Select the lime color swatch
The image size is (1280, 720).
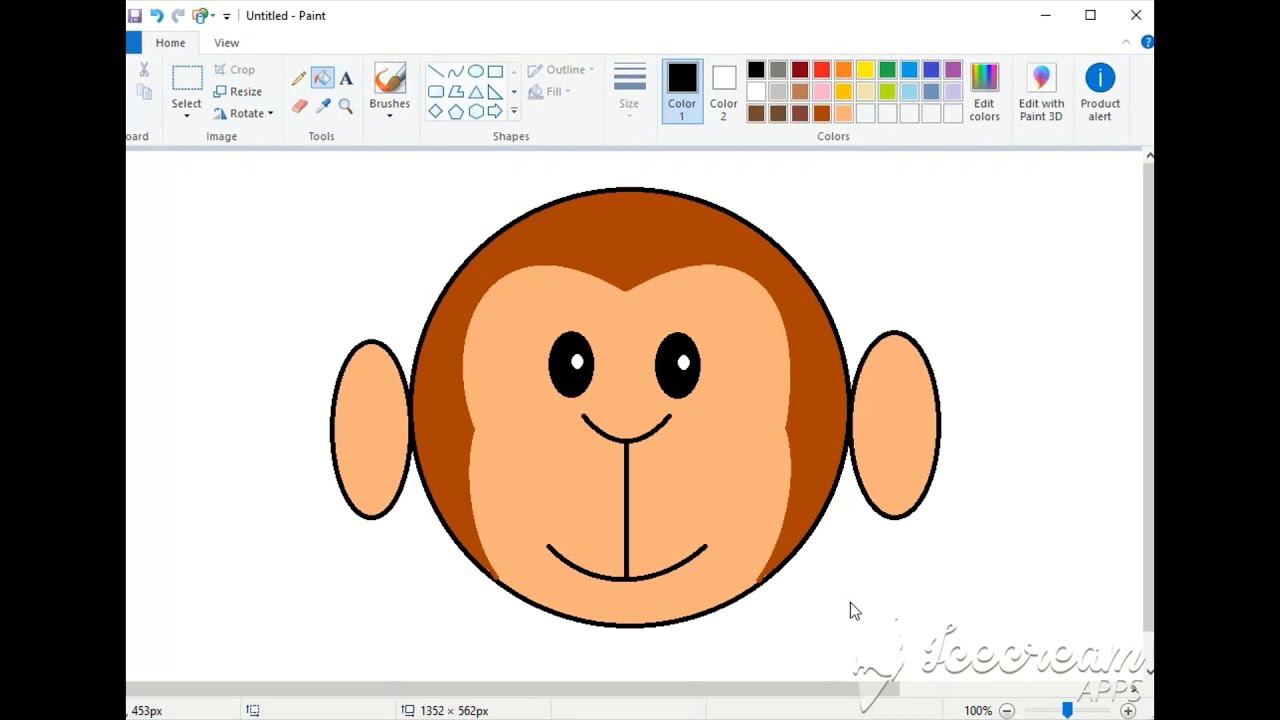(x=887, y=92)
